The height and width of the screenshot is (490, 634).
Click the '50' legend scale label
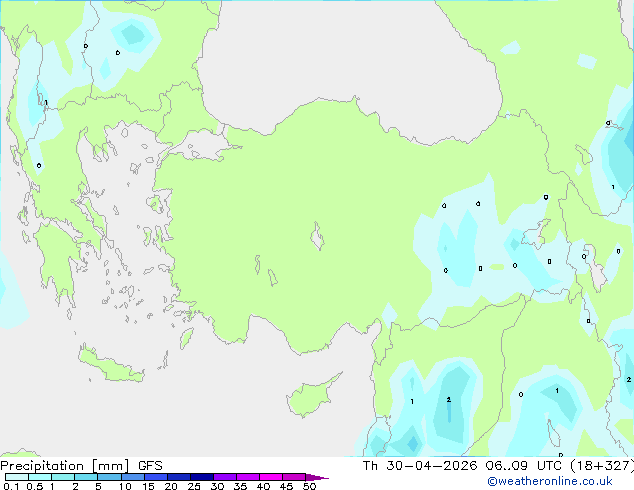pos(310,486)
